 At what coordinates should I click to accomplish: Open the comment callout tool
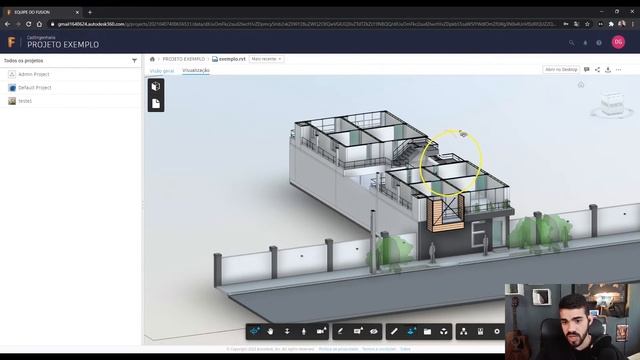[x=358, y=331]
